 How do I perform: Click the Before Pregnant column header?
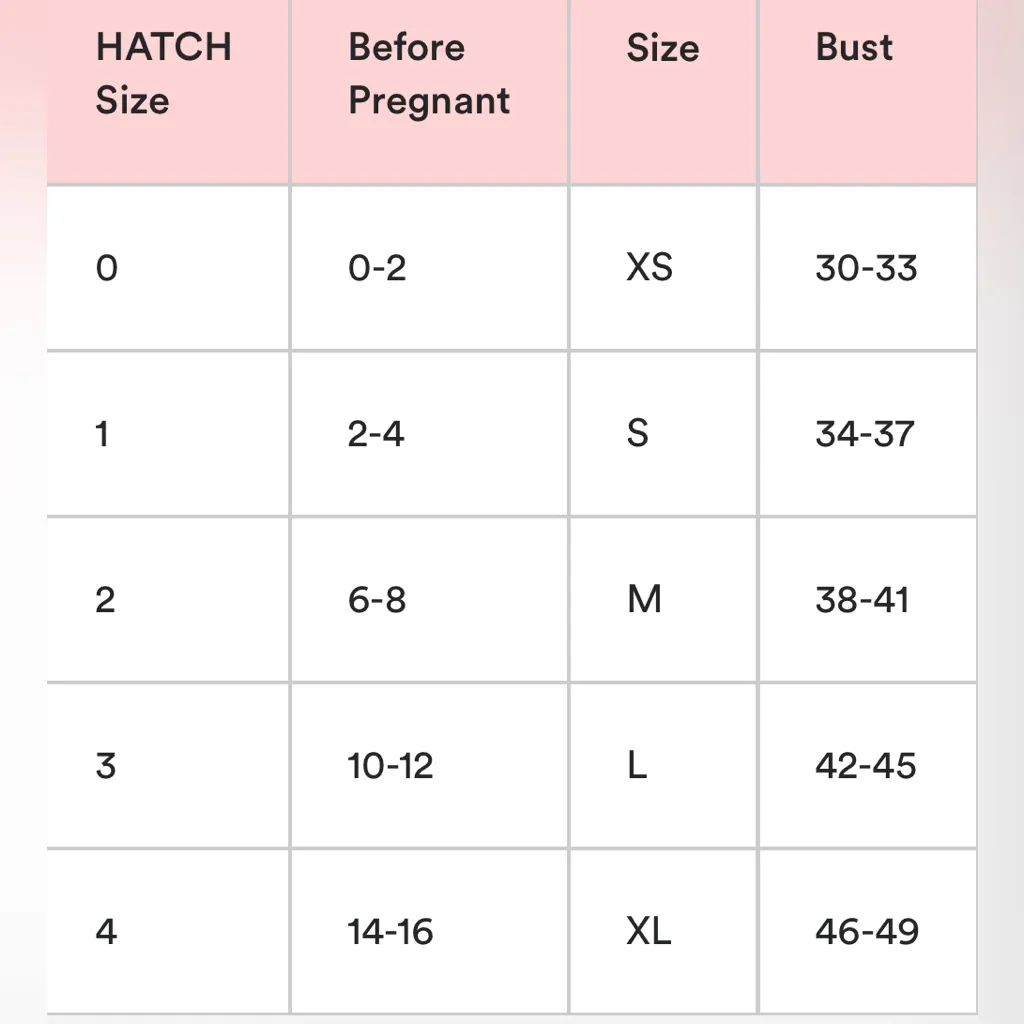point(429,74)
